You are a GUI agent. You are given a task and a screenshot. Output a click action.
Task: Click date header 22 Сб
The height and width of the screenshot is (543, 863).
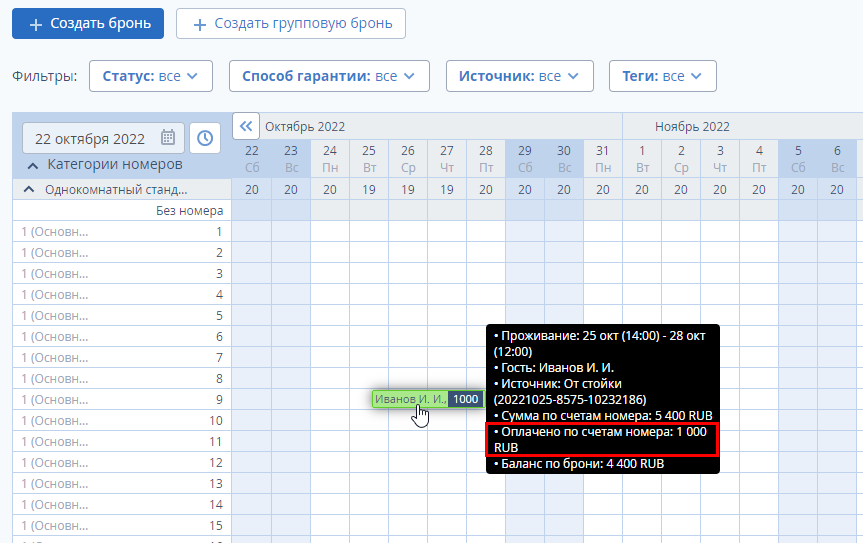[252, 158]
